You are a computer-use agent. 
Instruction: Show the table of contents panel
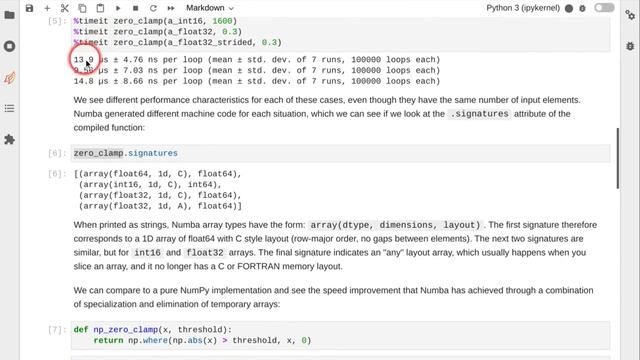click(9, 109)
